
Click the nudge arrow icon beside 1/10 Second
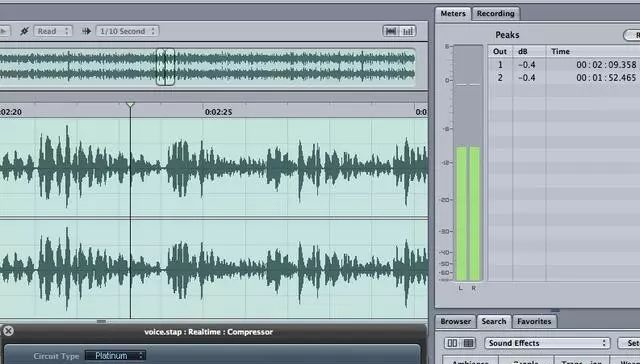pos(86,31)
